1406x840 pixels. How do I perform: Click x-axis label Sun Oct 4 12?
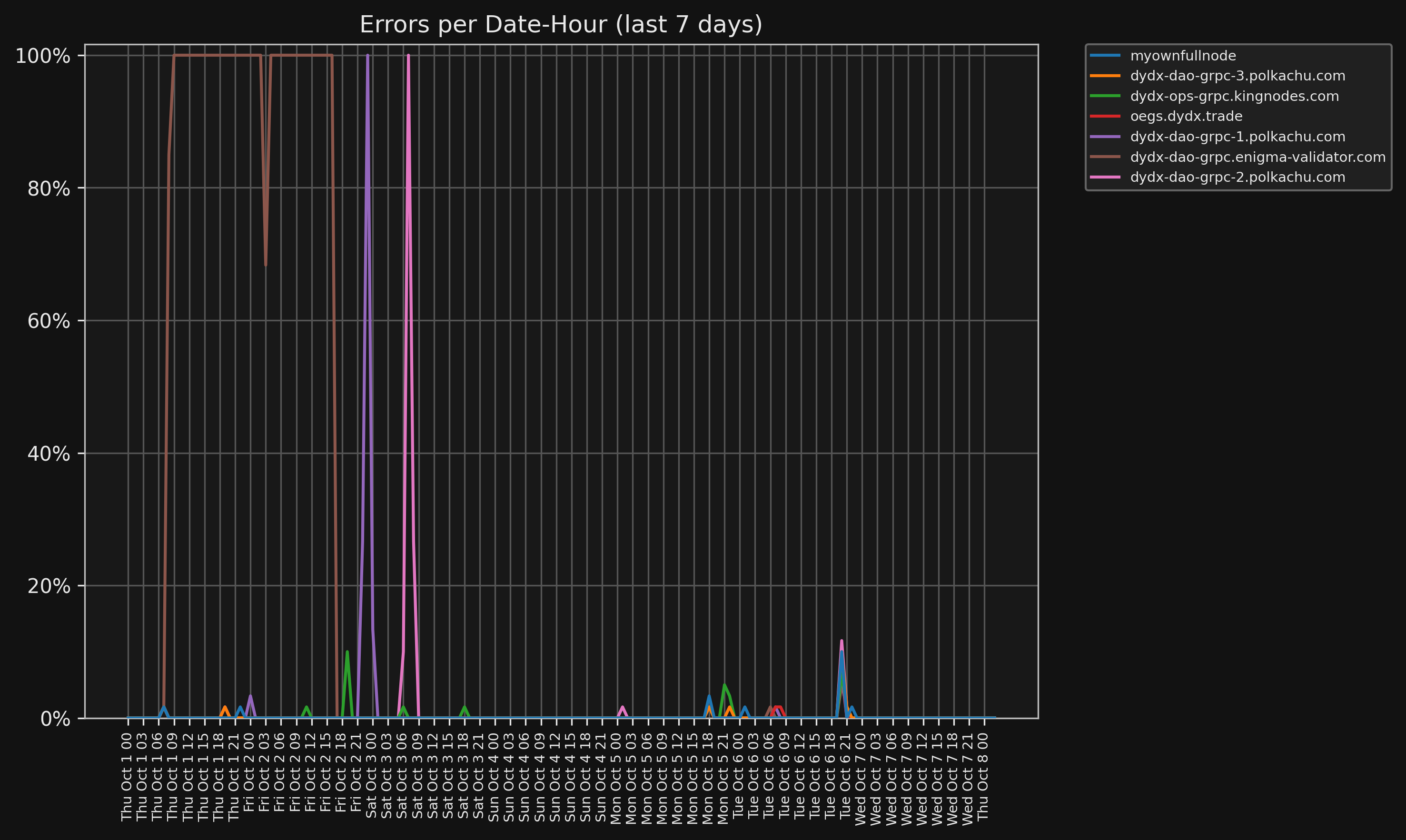coord(554,777)
